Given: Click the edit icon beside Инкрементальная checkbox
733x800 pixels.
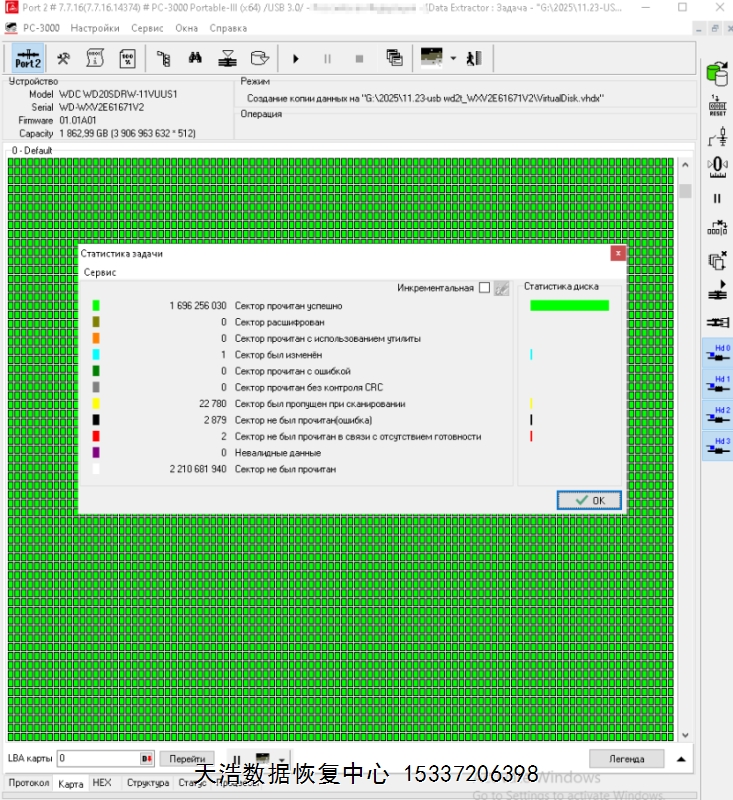Looking at the screenshot, I should coord(502,288).
